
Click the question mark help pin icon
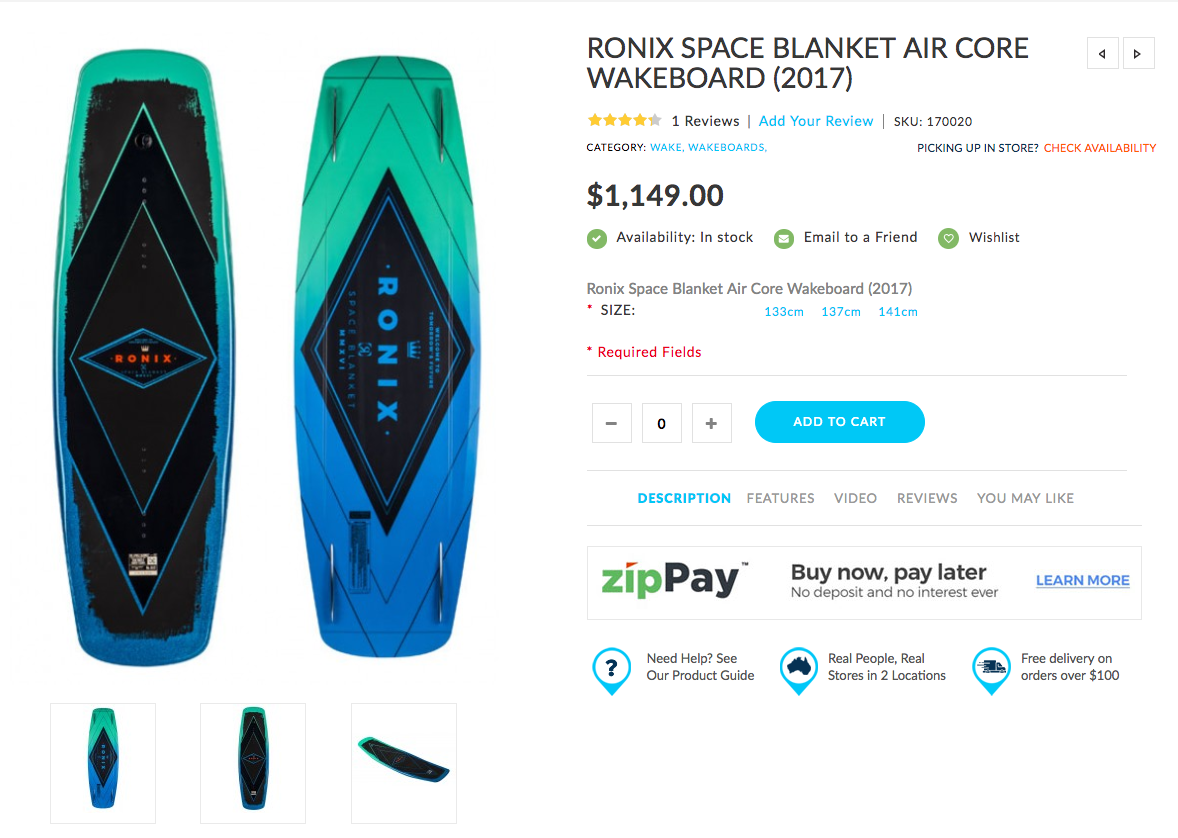click(x=612, y=670)
